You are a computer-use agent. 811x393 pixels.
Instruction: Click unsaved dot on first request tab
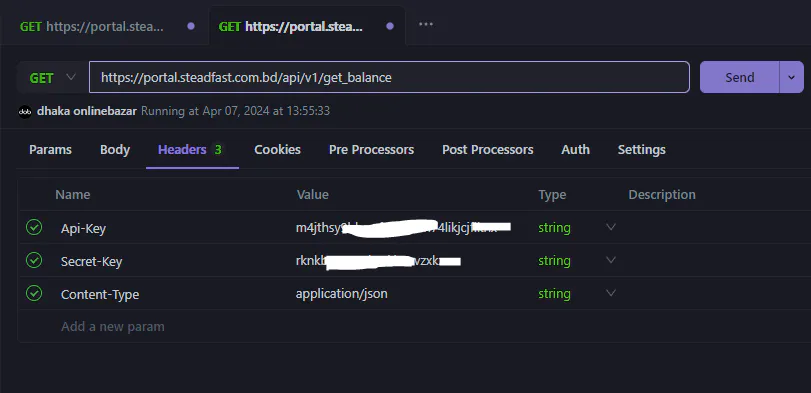coord(191,26)
